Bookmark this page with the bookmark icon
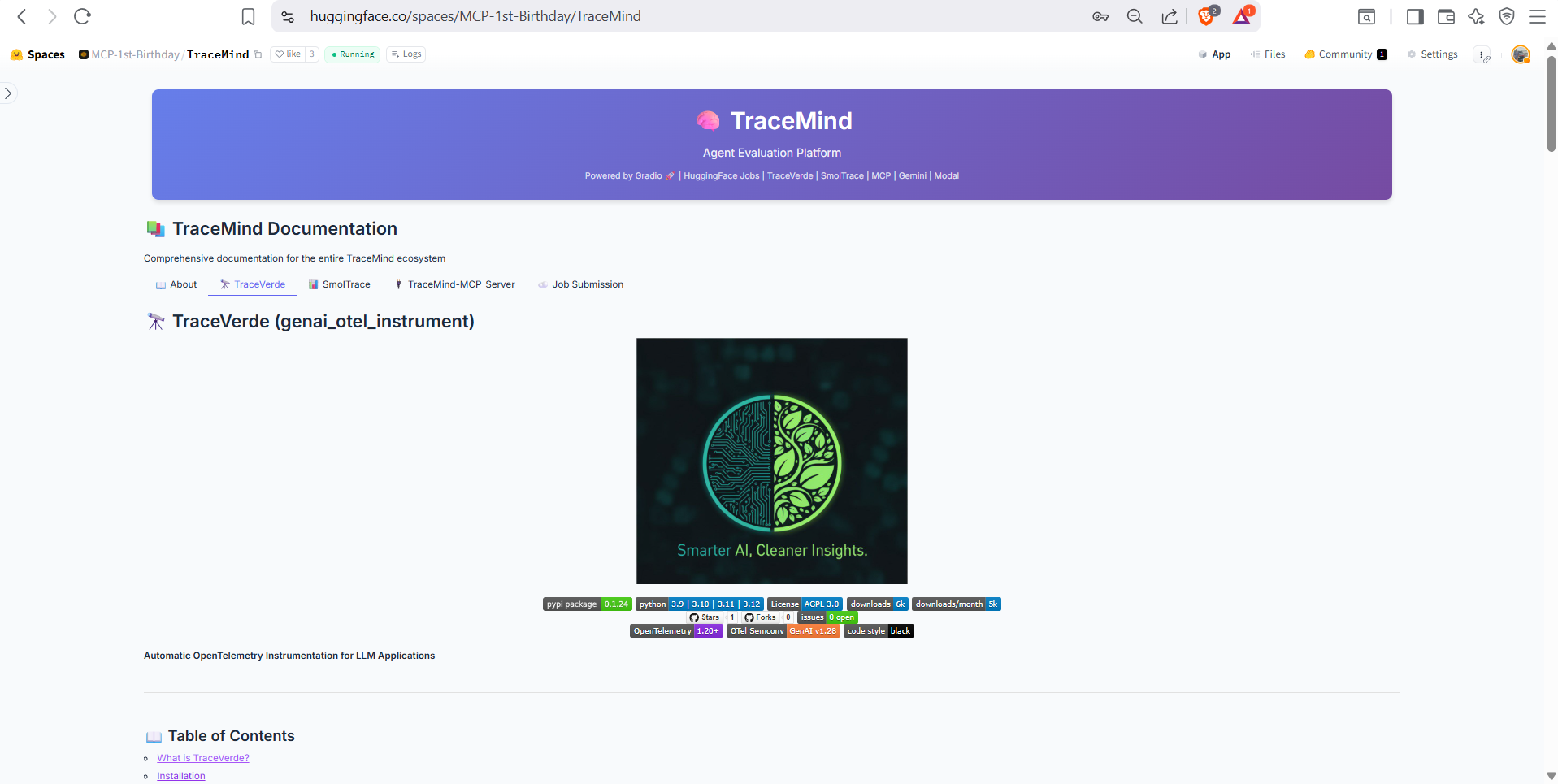This screenshot has height=784, width=1558. coord(249,16)
